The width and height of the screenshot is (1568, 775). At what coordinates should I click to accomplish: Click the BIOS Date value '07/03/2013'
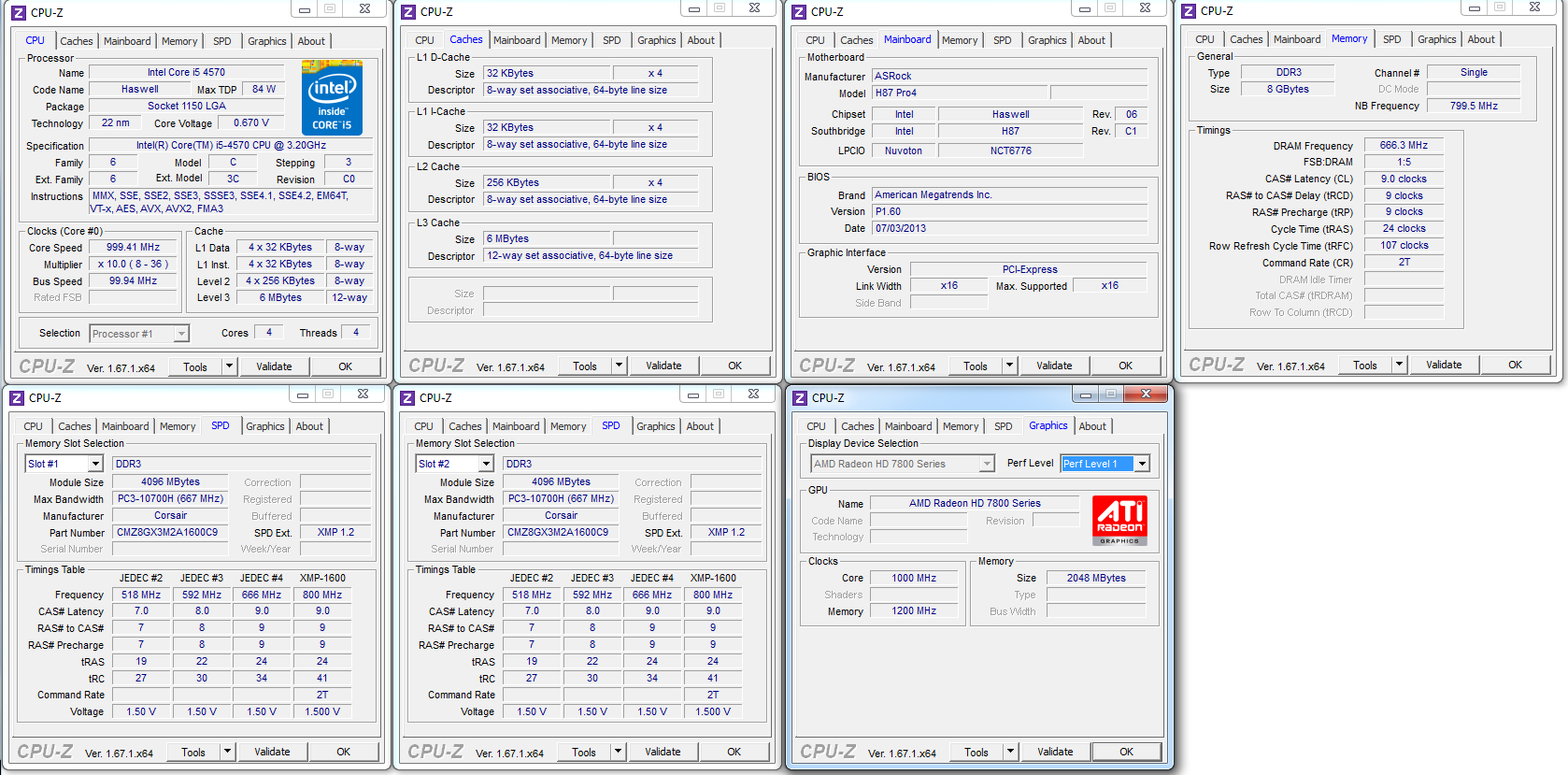(x=1010, y=228)
